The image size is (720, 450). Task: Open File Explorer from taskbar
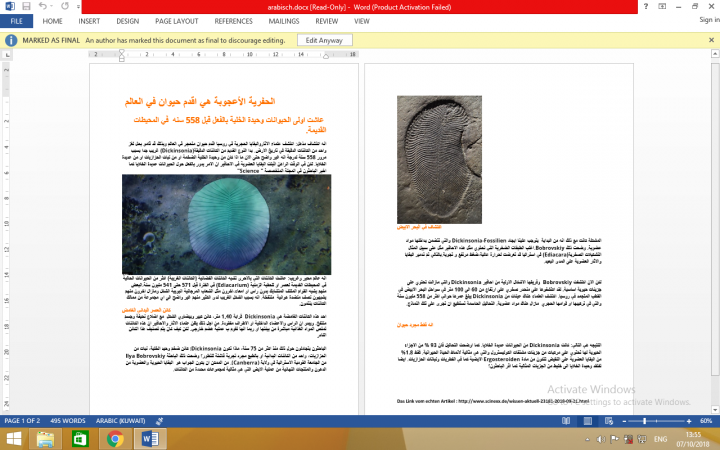pyautogui.click(x=45, y=439)
